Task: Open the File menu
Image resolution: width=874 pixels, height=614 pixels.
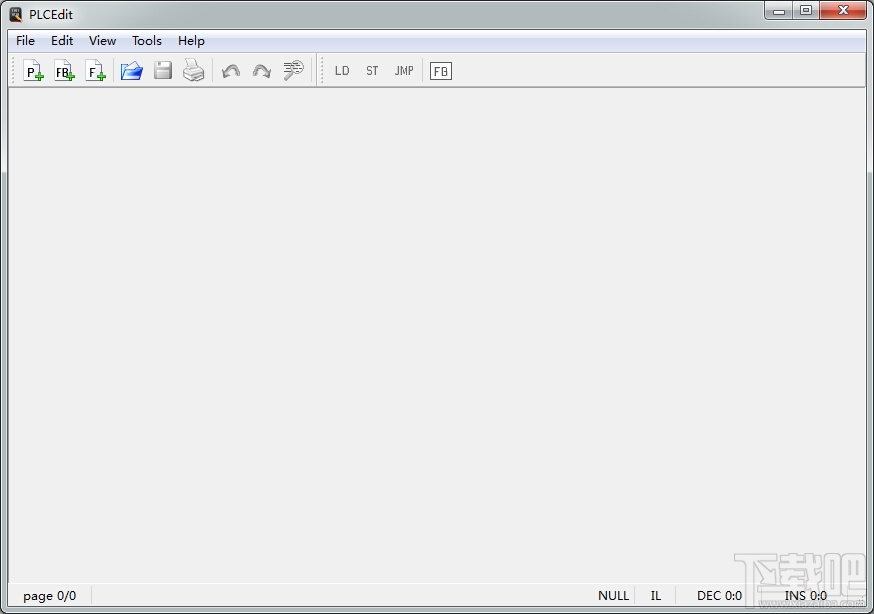Action: pyautogui.click(x=26, y=41)
